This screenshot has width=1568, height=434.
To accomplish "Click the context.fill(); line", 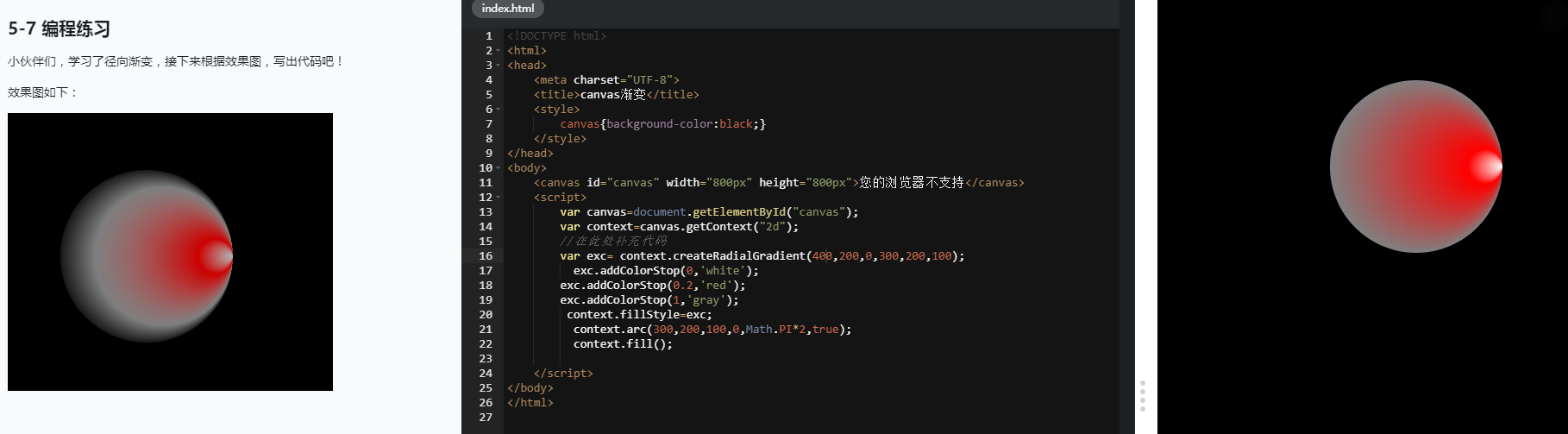I will (x=623, y=344).
